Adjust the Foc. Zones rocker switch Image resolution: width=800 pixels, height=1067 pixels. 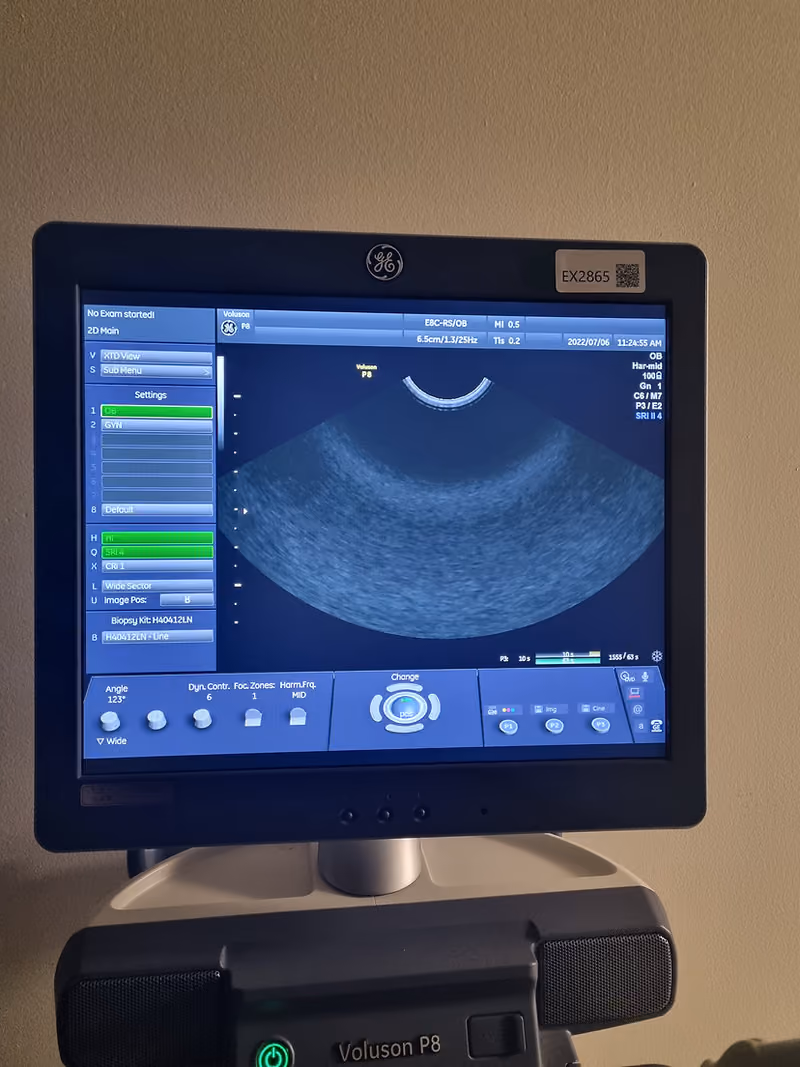(x=253, y=717)
